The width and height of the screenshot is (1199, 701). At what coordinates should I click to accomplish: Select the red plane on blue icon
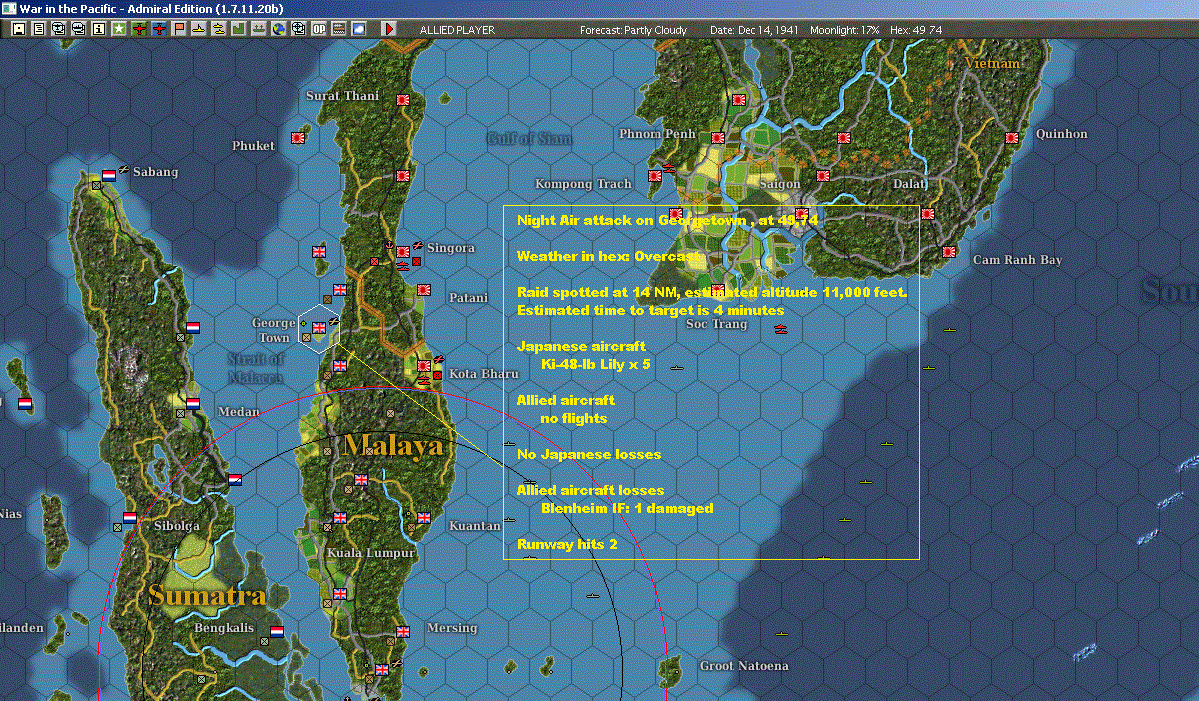(158, 29)
